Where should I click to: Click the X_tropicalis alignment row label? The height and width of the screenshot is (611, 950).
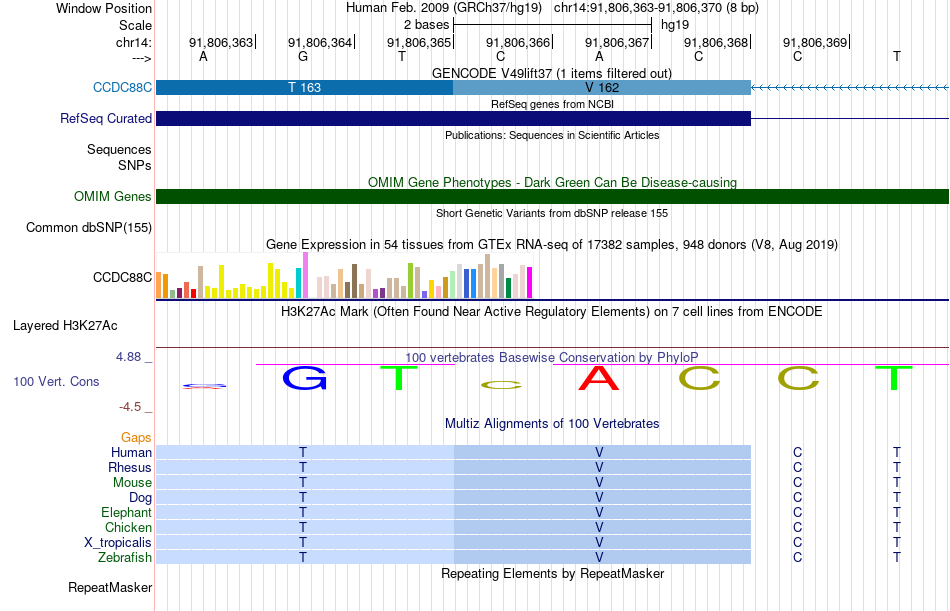(118, 543)
